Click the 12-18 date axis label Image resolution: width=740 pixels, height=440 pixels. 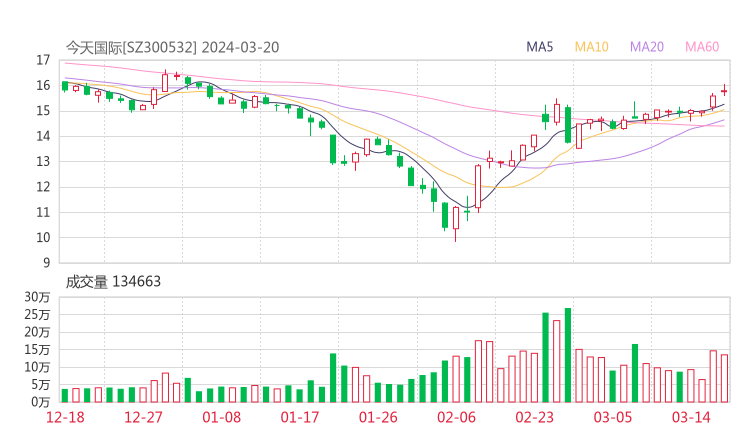[65, 417]
